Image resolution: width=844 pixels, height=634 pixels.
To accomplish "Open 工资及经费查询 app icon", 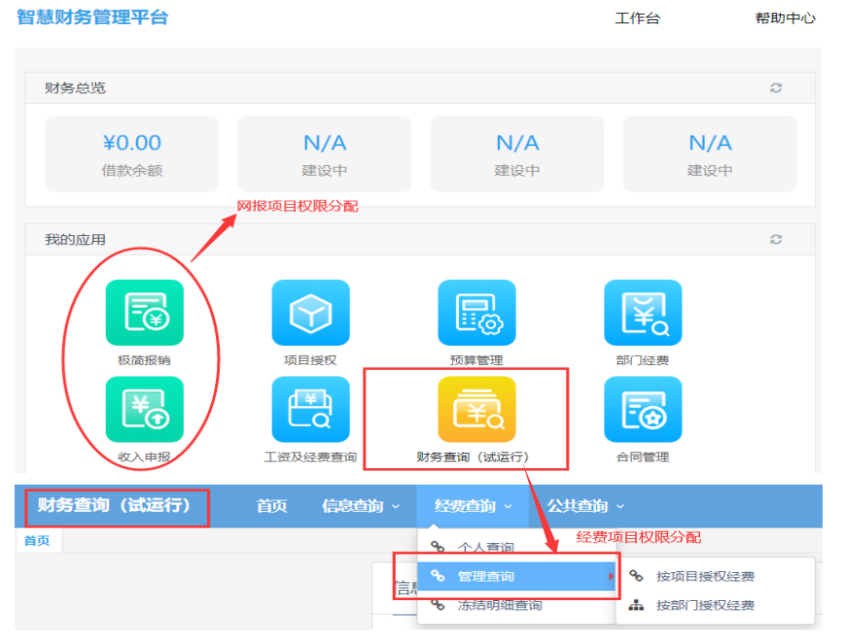I will pos(310,409).
